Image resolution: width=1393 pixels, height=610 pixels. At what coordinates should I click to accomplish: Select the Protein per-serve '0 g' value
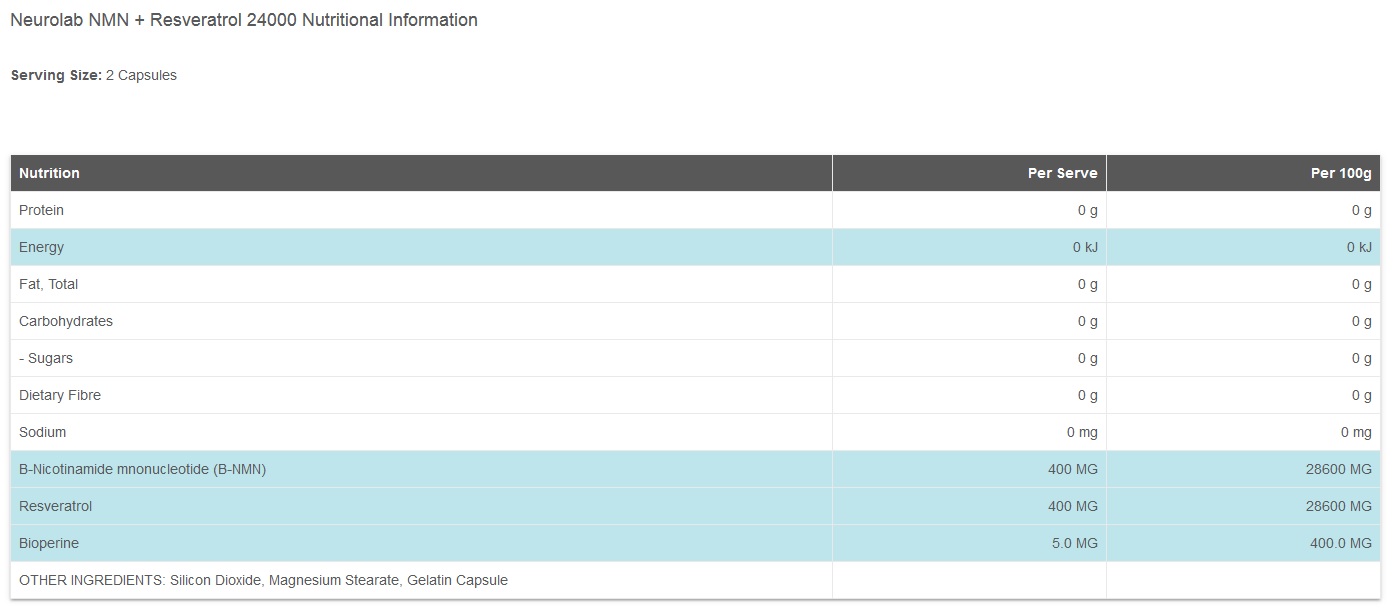click(1087, 210)
